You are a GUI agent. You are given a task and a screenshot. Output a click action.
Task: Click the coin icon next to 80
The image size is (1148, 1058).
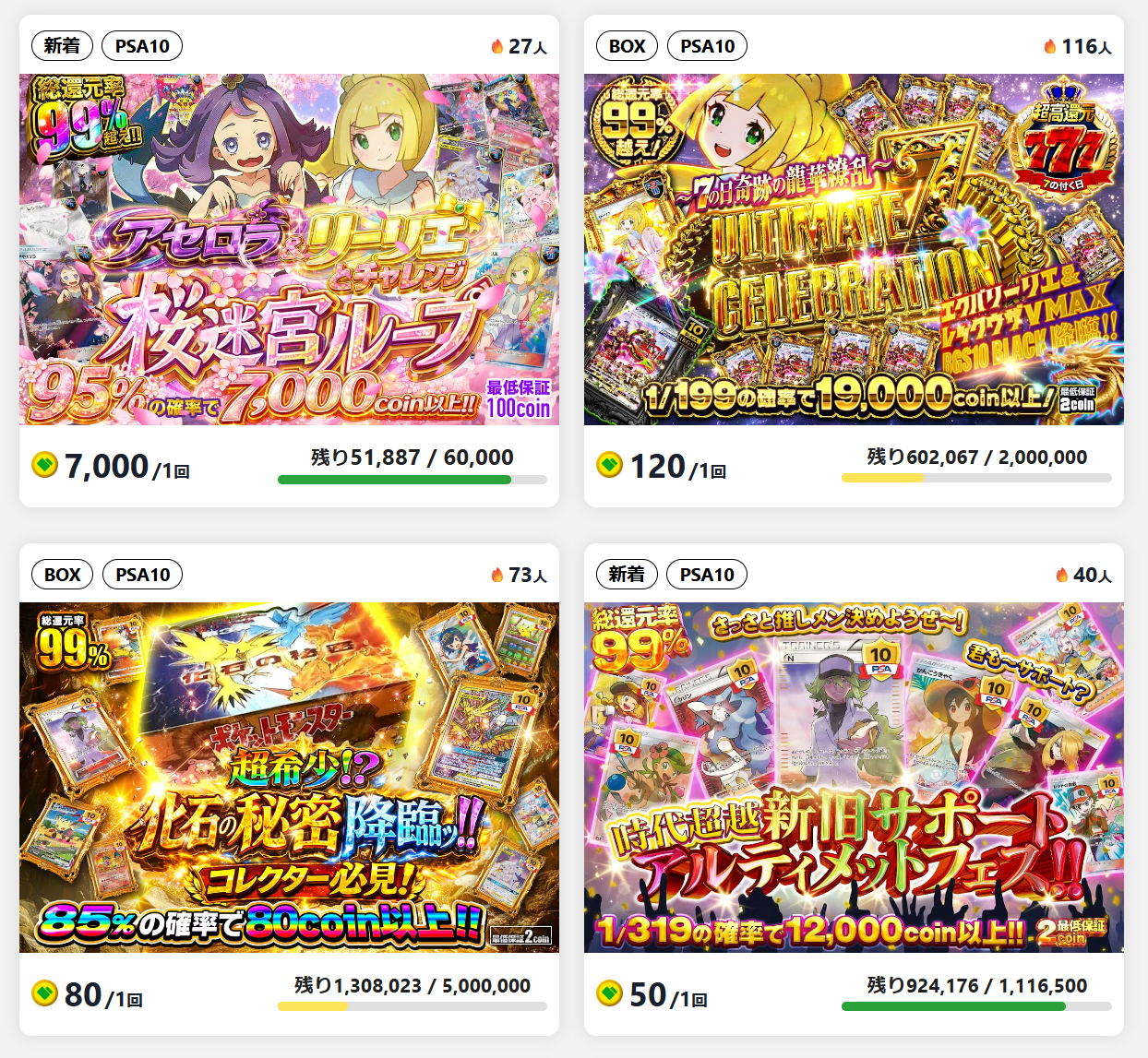coord(44,993)
